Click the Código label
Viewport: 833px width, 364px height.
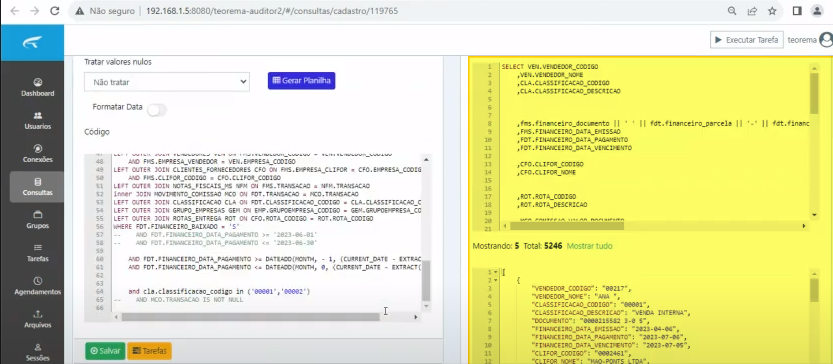[x=97, y=131]
